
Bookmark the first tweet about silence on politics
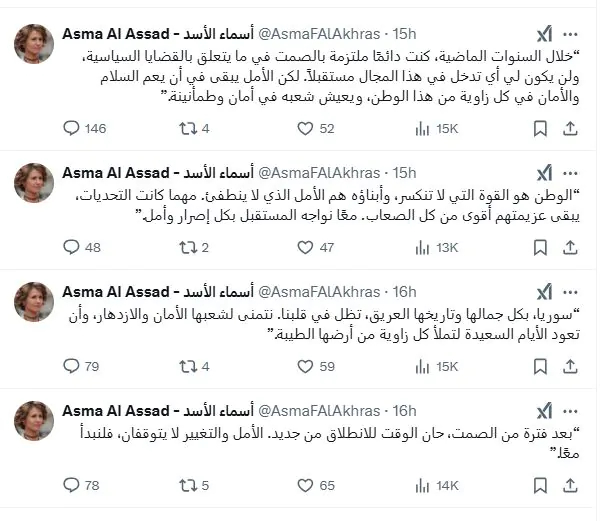[540, 128]
